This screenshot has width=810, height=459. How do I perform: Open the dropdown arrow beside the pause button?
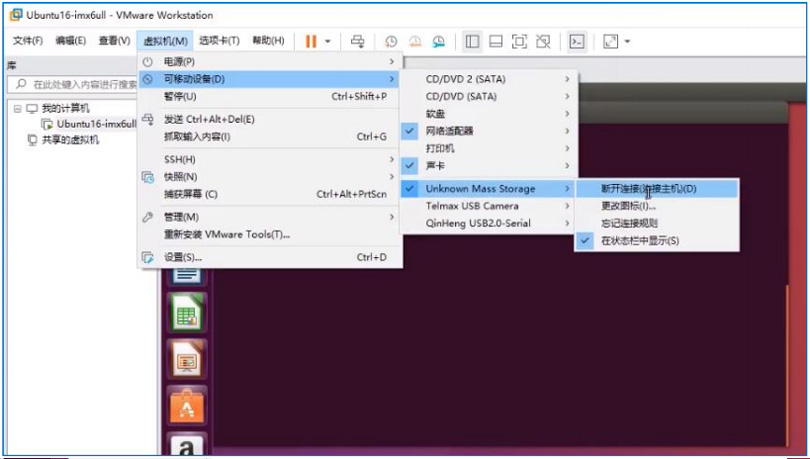[328, 41]
